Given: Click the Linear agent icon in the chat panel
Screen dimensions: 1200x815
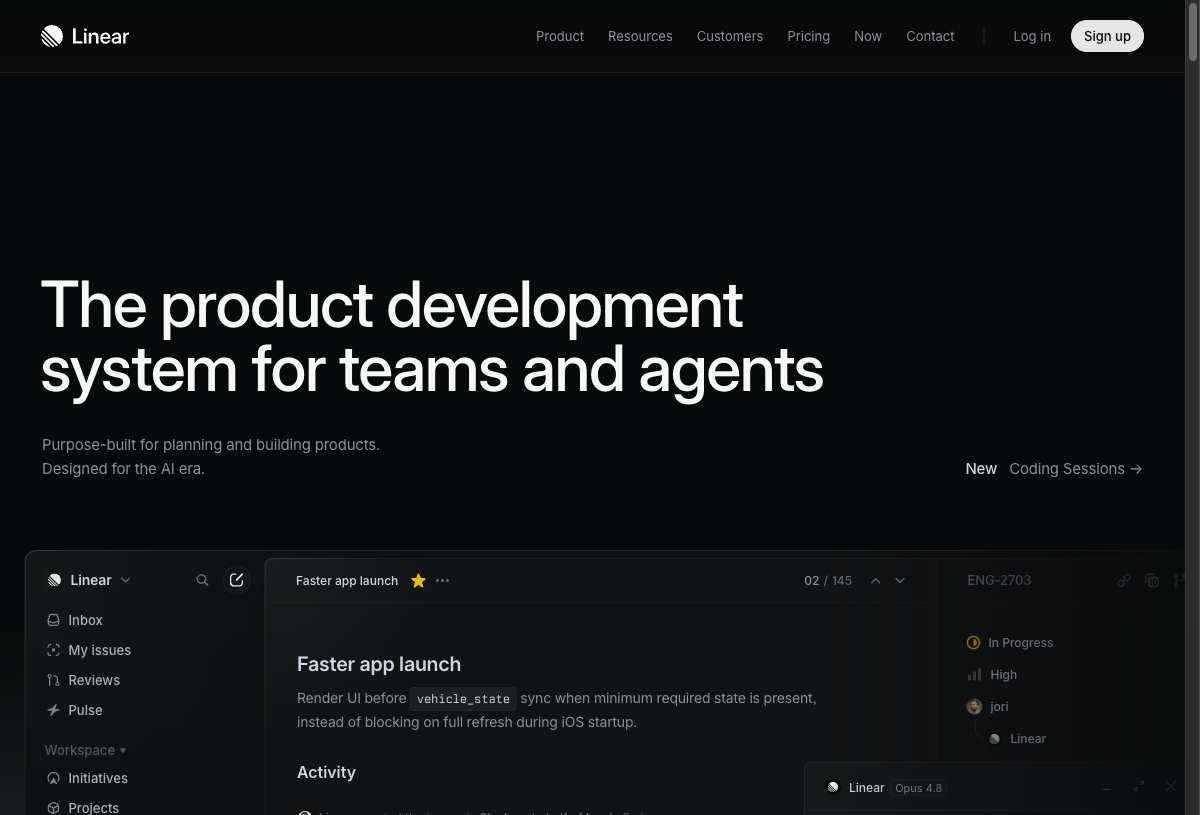Looking at the screenshot, I should (833, 788).
